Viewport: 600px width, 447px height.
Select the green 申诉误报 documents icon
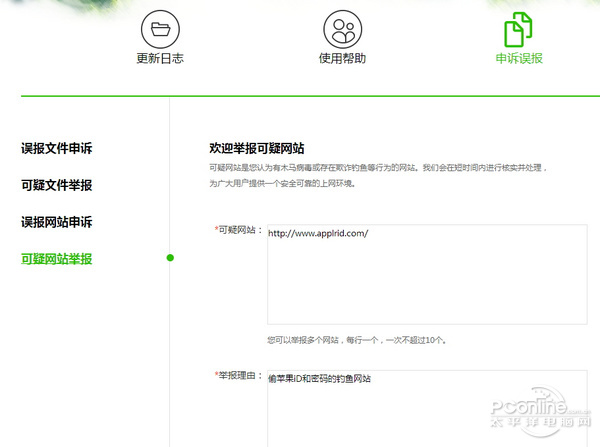point(518,29)
